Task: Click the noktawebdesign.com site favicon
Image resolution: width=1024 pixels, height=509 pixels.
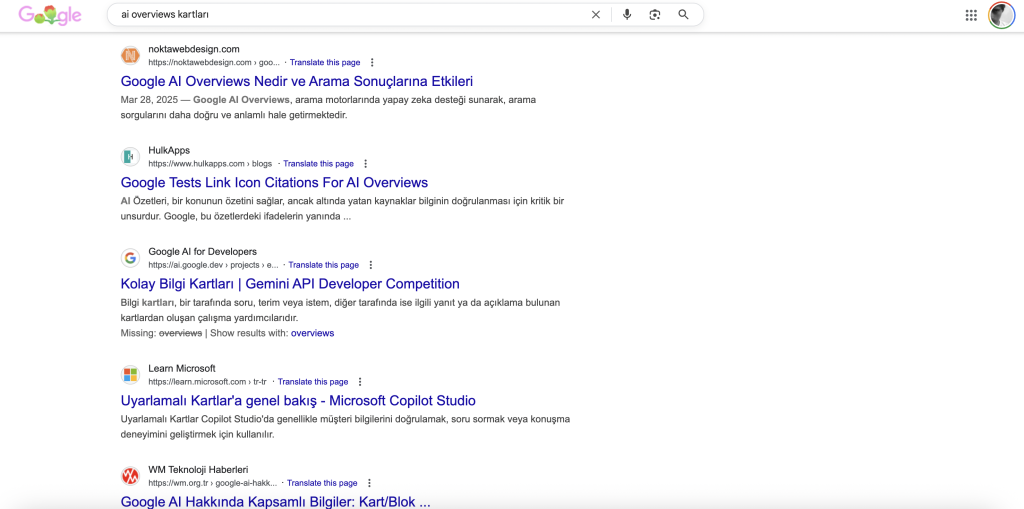Action: [x=130, y=55]
